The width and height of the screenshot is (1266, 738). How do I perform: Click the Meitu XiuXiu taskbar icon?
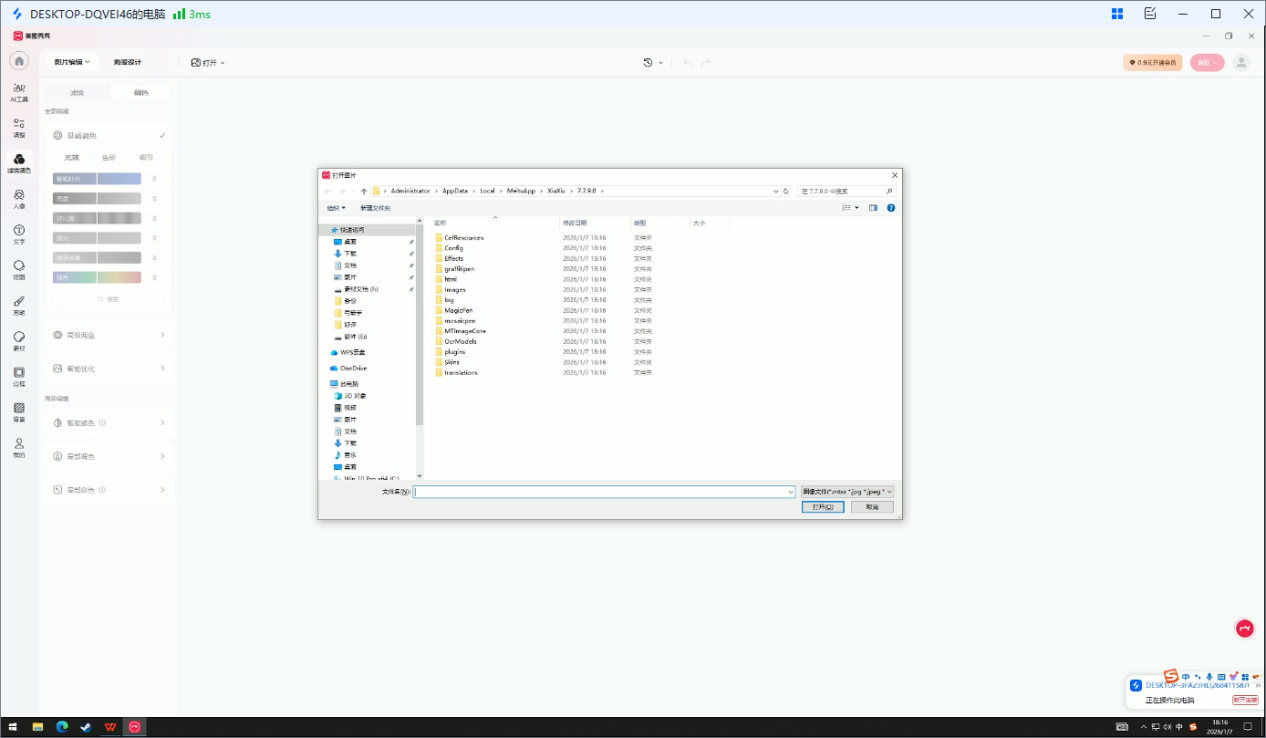coord(135,728)
